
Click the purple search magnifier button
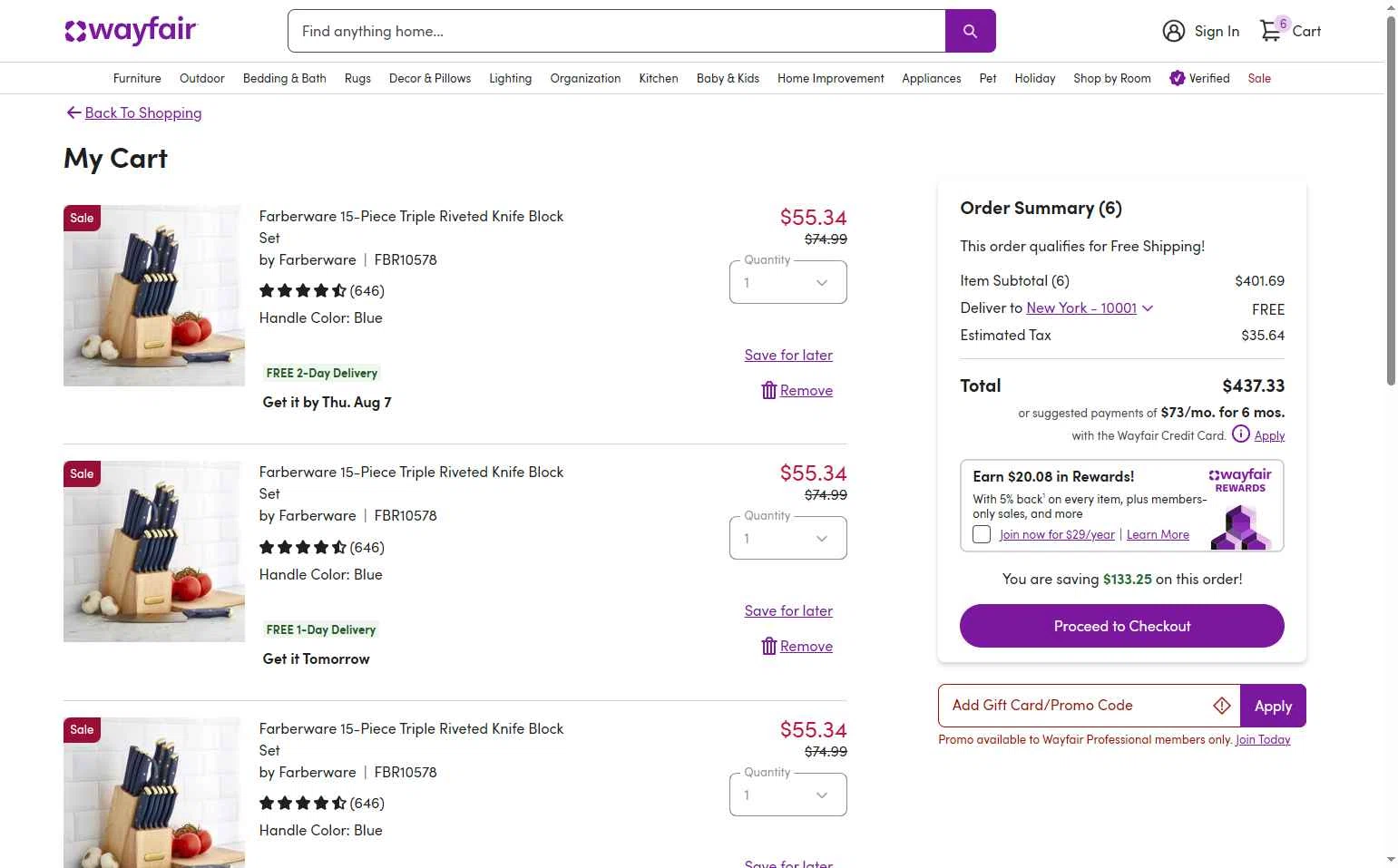pos(970,31)
